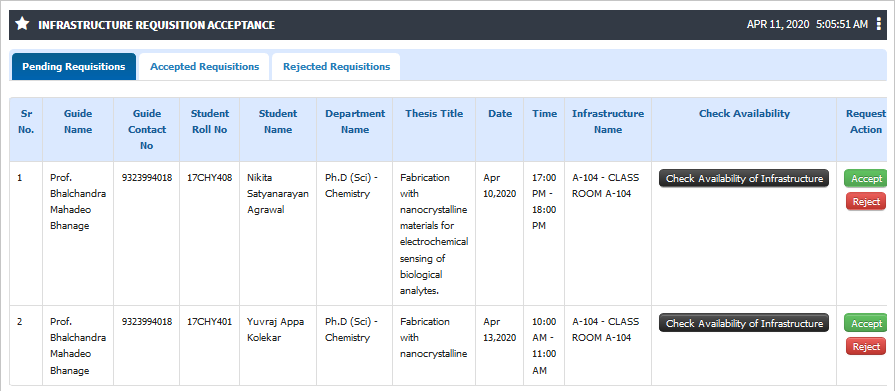
Task: Reject the requisition for roll 17CHY401
Action: click(866, 346)
